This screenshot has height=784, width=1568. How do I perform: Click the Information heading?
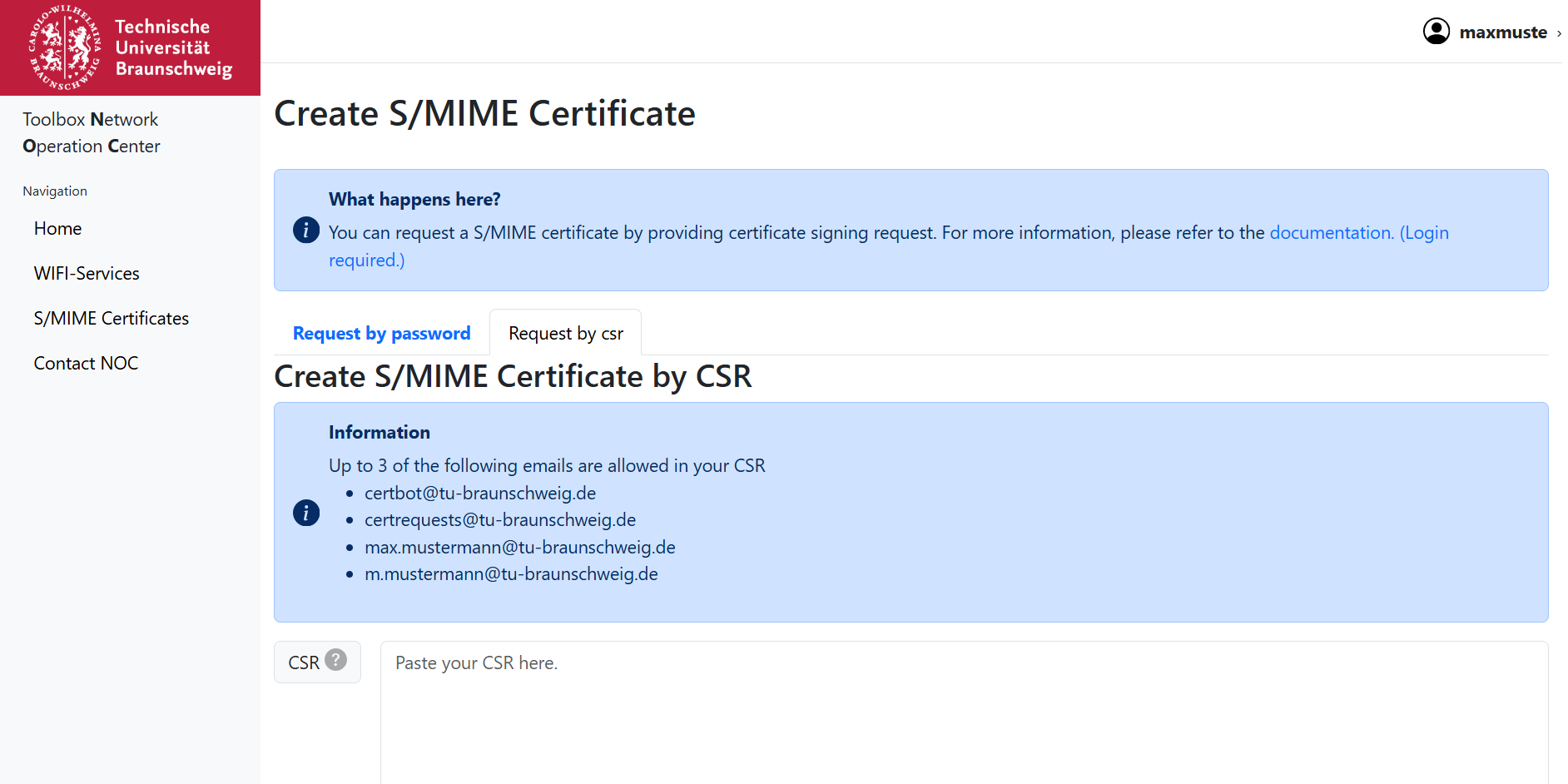380,433
